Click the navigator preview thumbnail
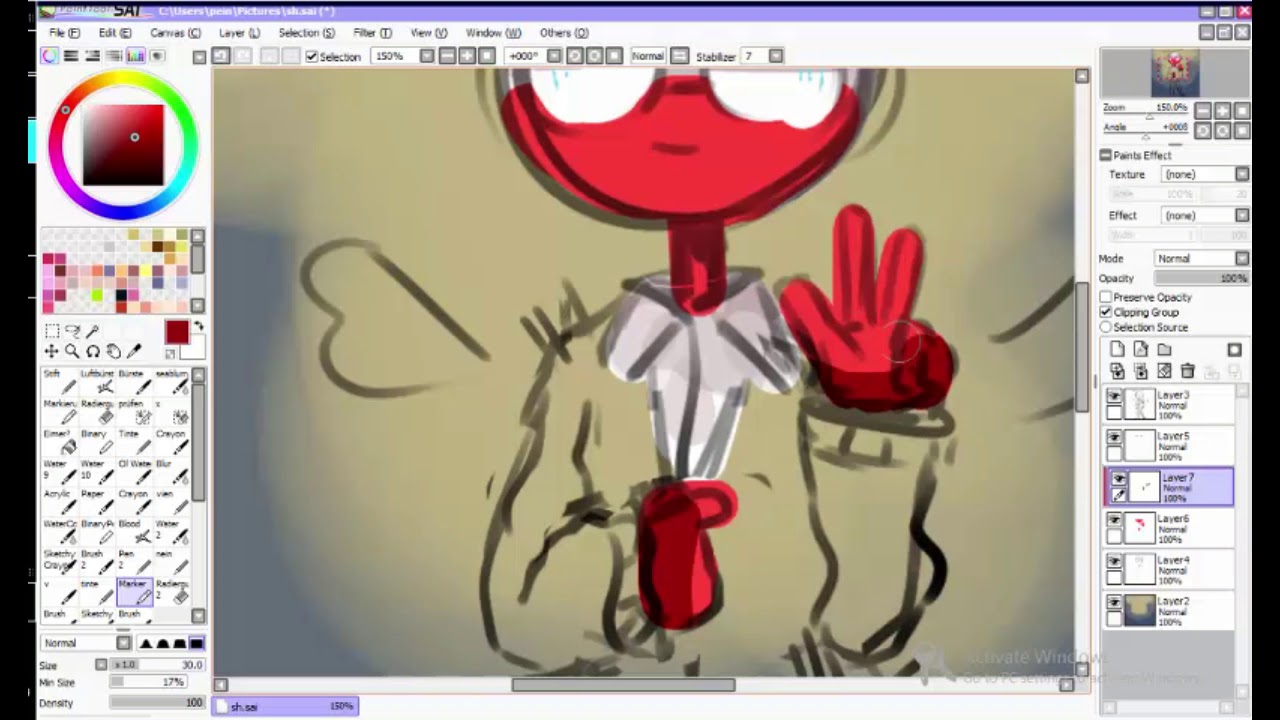Screen dimensions: 1280x720 [x=1175, y=74]
